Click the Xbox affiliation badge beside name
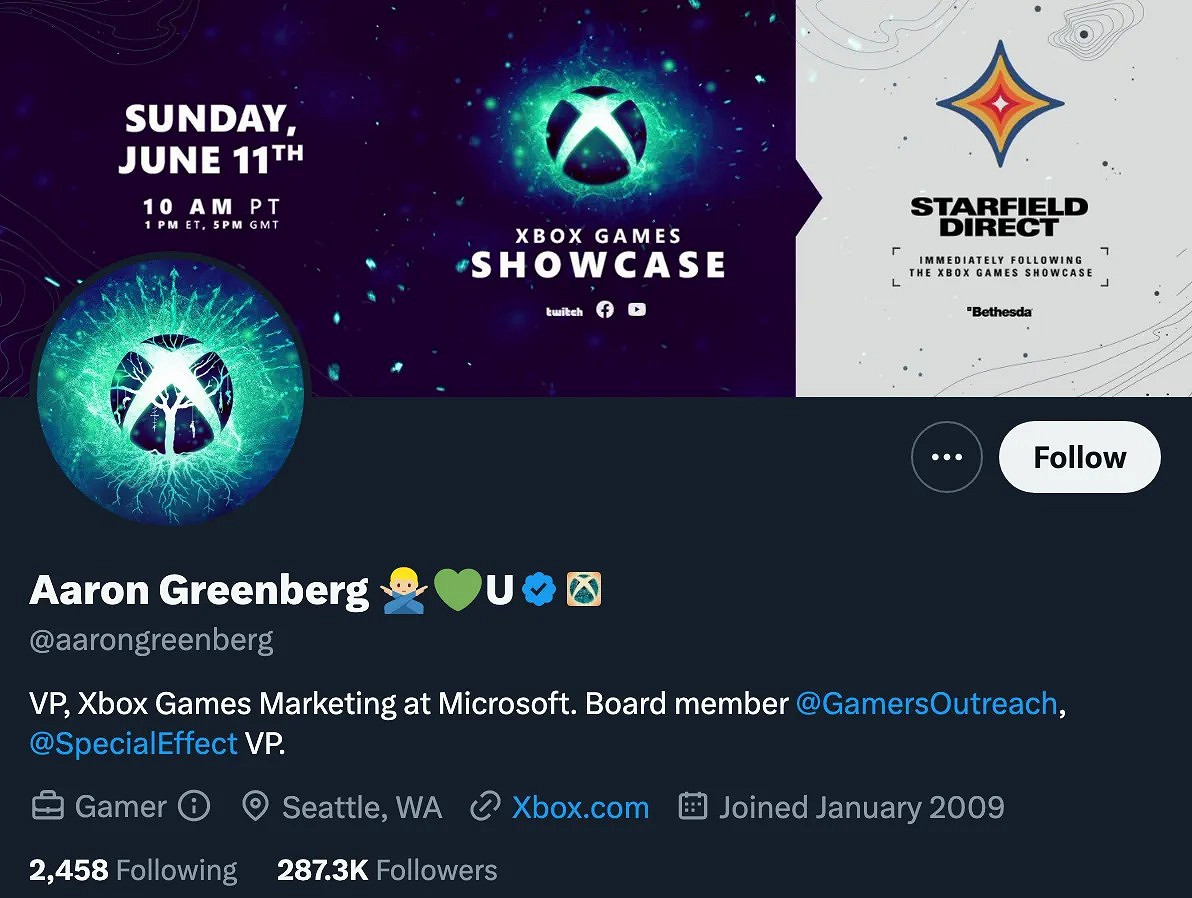 tap(584, 591)
